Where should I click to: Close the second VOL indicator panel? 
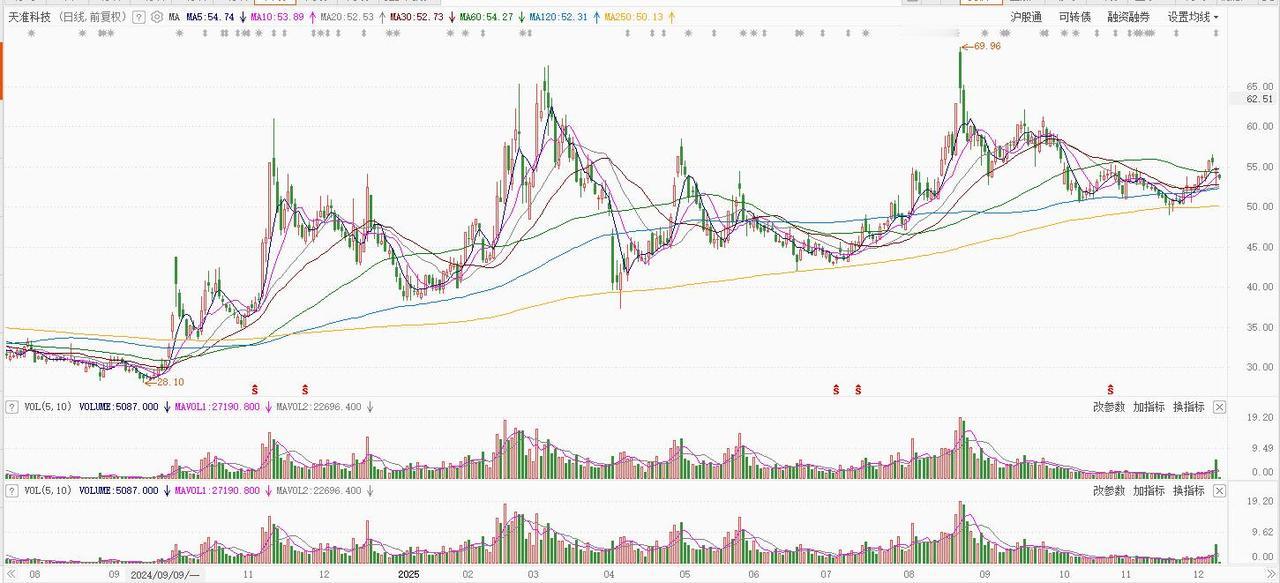[x=1219, y=491]
